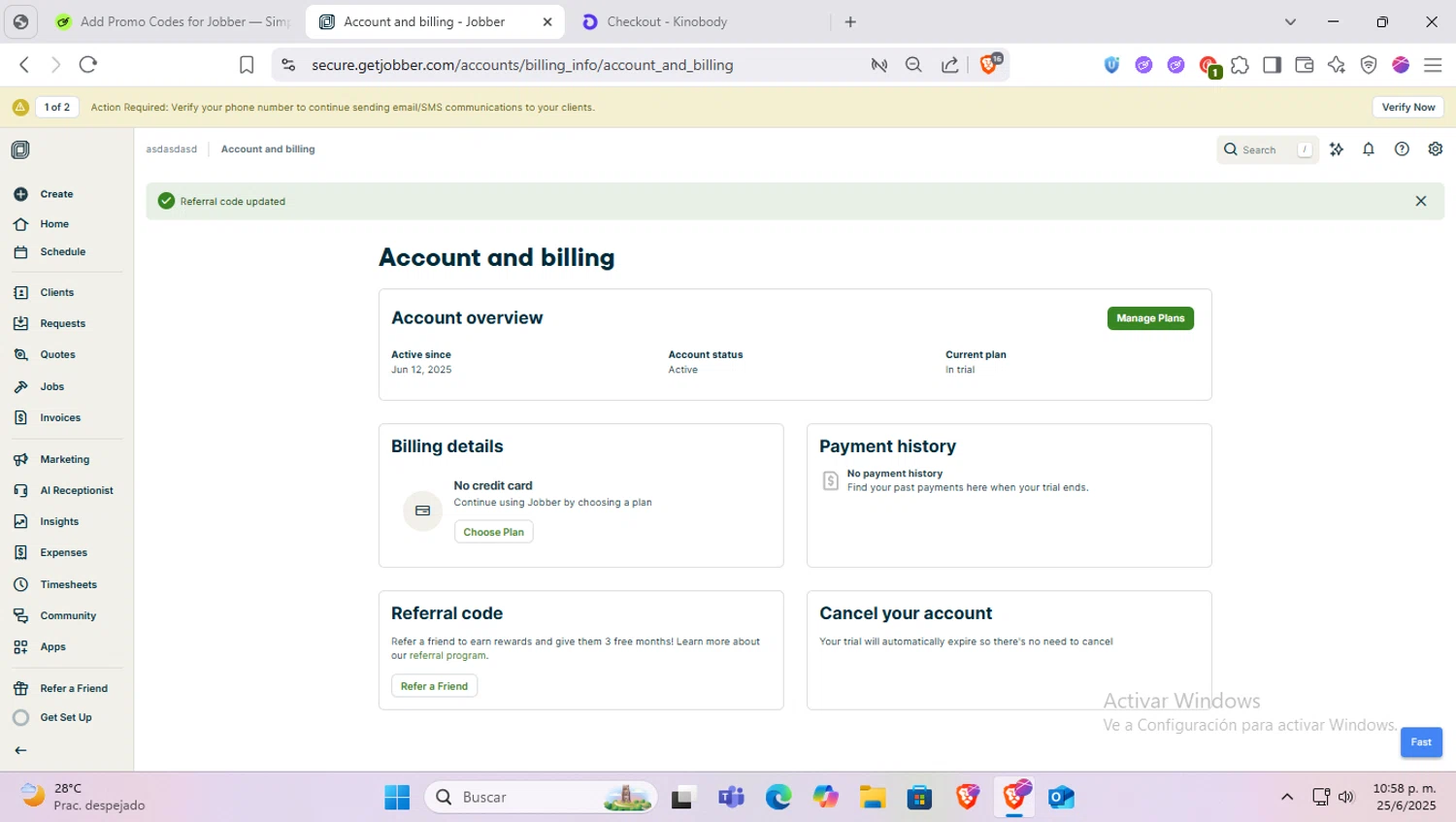Viewport: 1456px width, 822px height.
Task: Click the Manage Plans button
Action: pos(1150,318)
